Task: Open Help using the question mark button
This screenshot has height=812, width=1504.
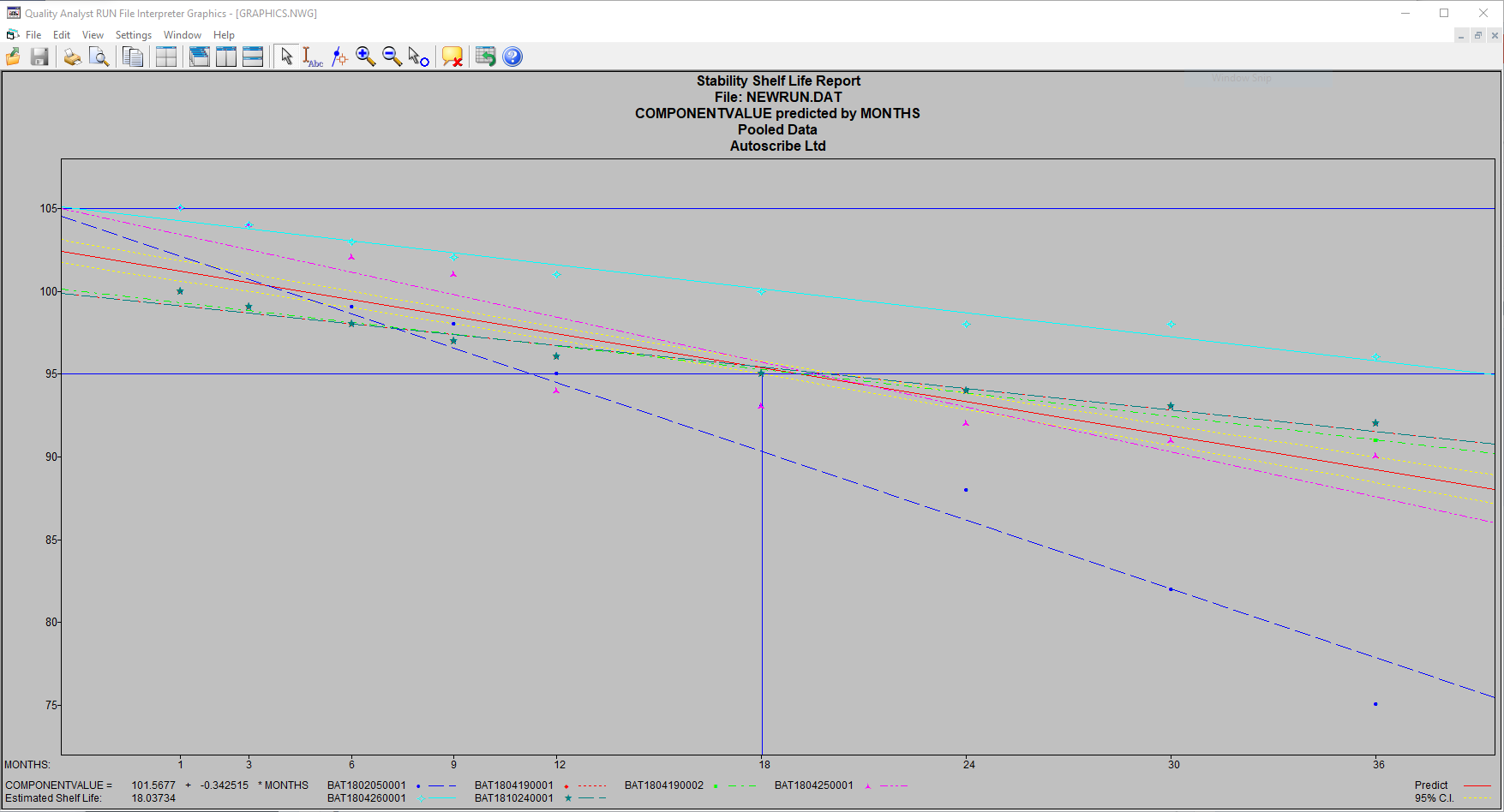Action: pos(512,57)
